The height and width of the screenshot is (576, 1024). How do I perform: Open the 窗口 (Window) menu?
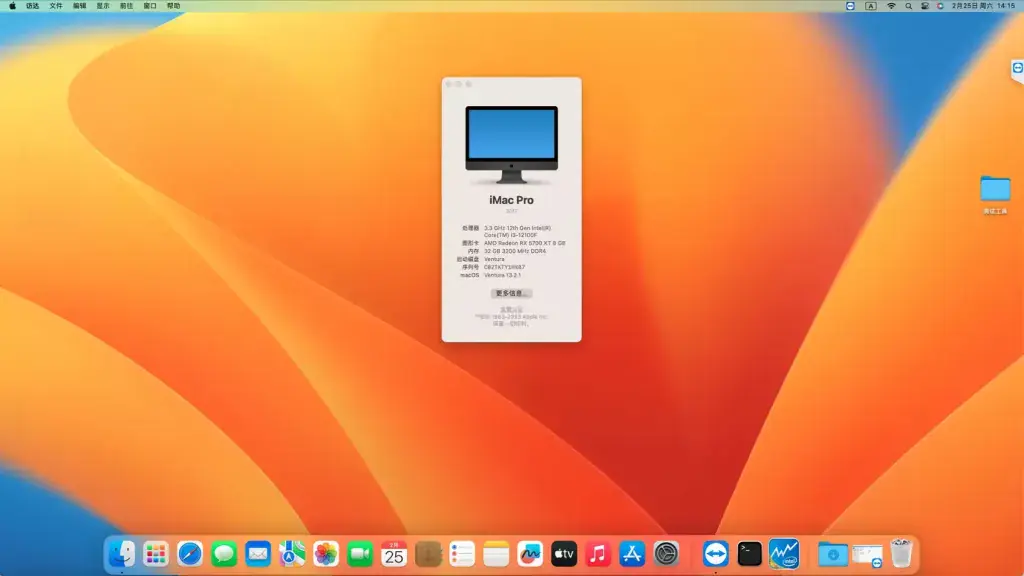tap(150, 6)
